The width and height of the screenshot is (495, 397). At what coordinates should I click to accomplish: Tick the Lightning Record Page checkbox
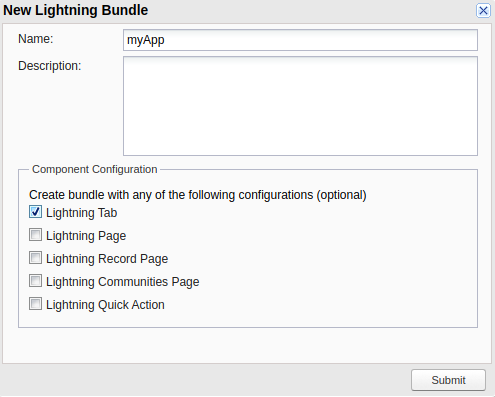point(35,258)
